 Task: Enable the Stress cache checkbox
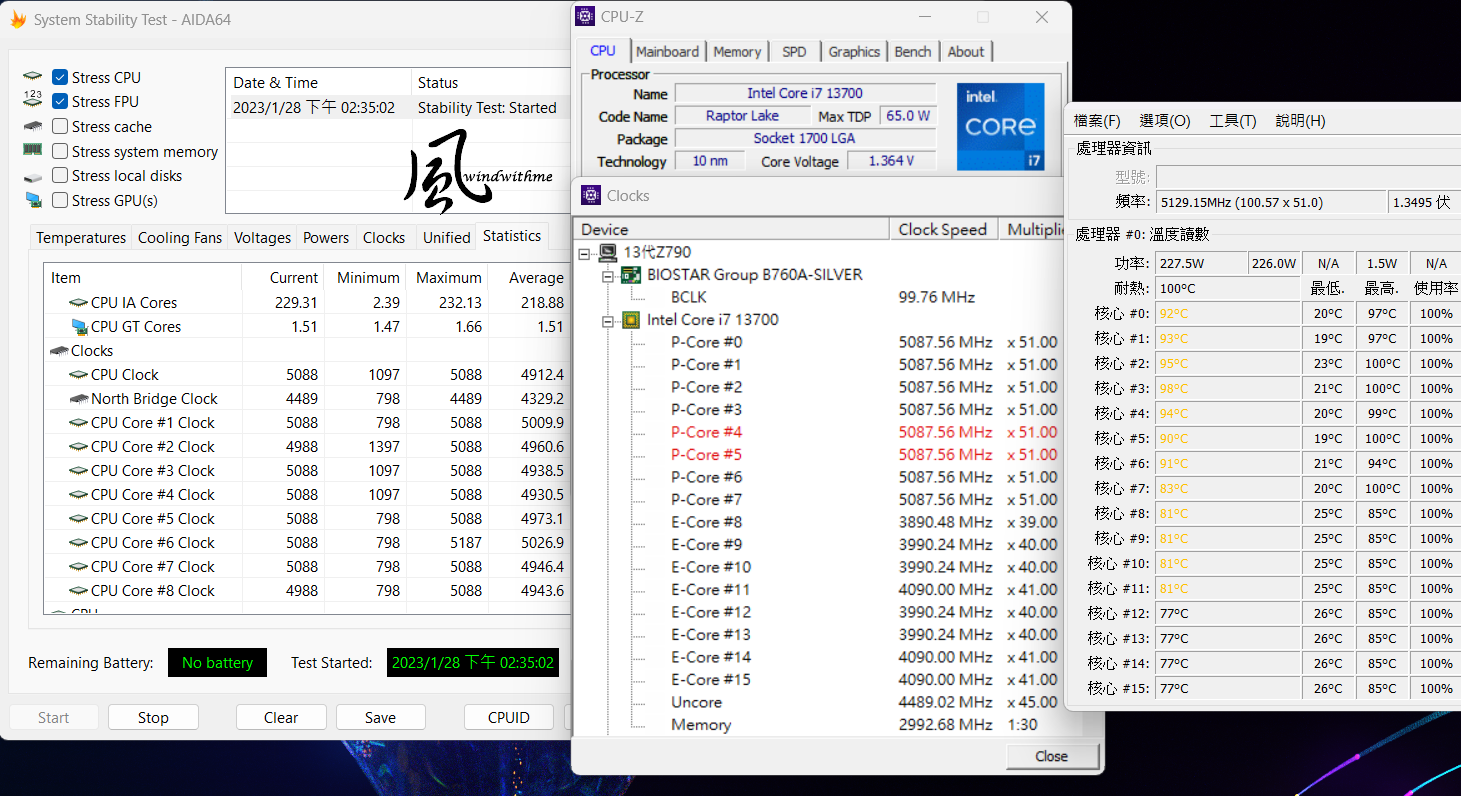point(60,126)
